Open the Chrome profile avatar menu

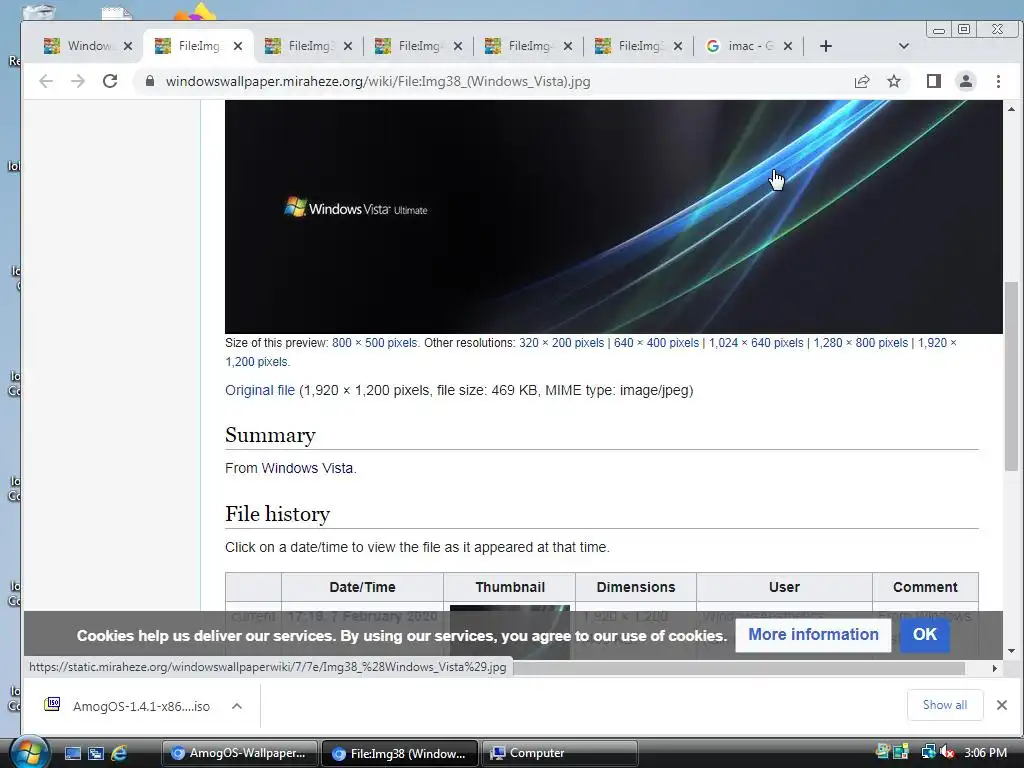(x=966, y=81)
